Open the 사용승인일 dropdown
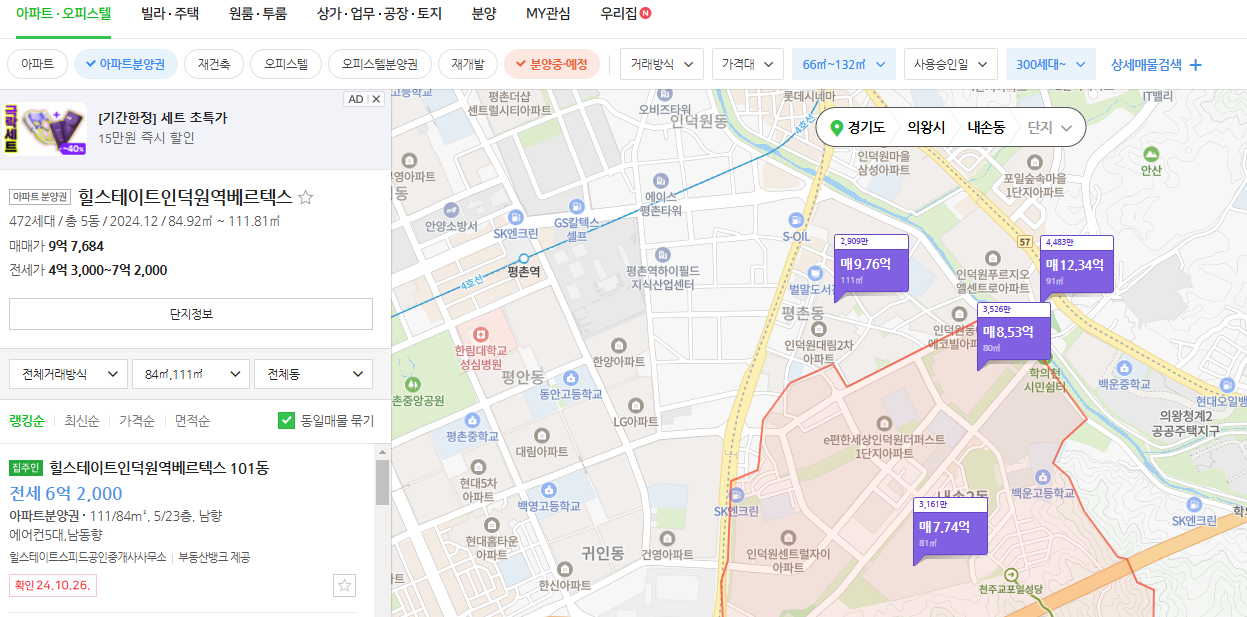 951,64
